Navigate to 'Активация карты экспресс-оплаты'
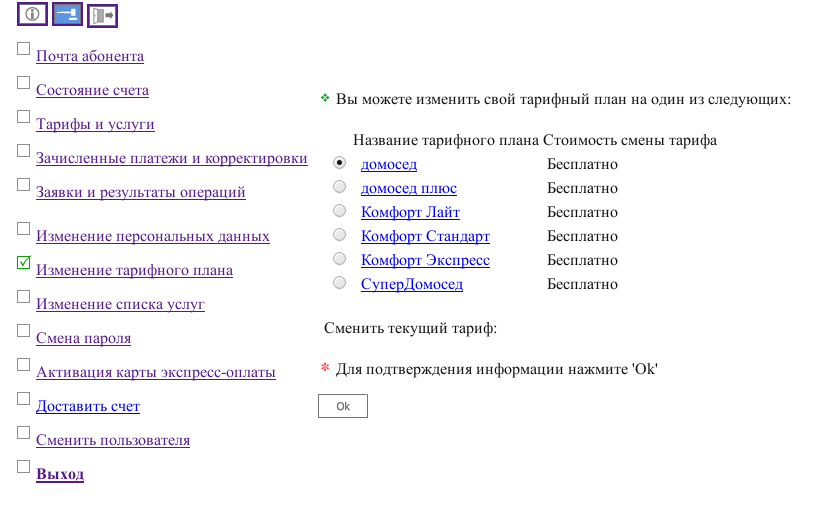This screenshot has width=818, height=509. (x=156, y=372)
